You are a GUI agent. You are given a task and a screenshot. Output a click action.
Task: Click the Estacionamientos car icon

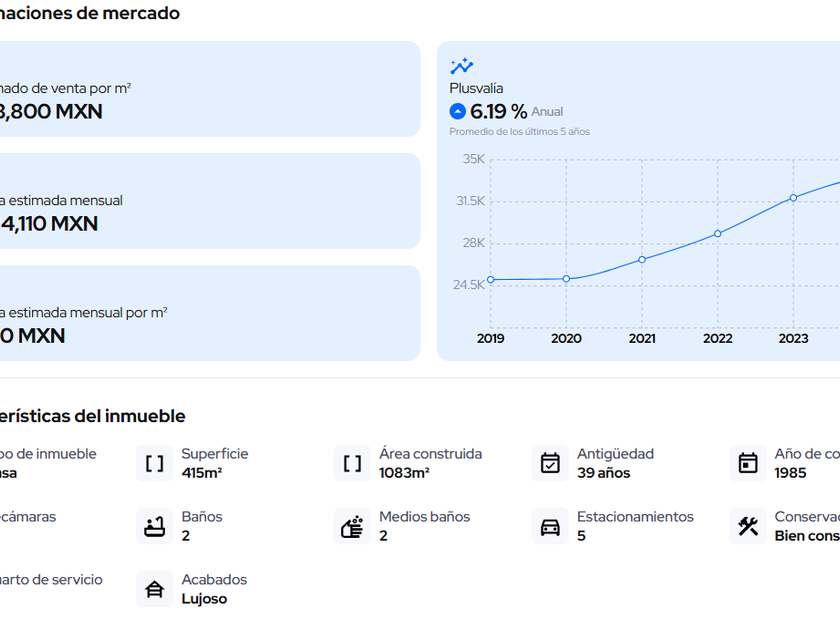[550, 527]
